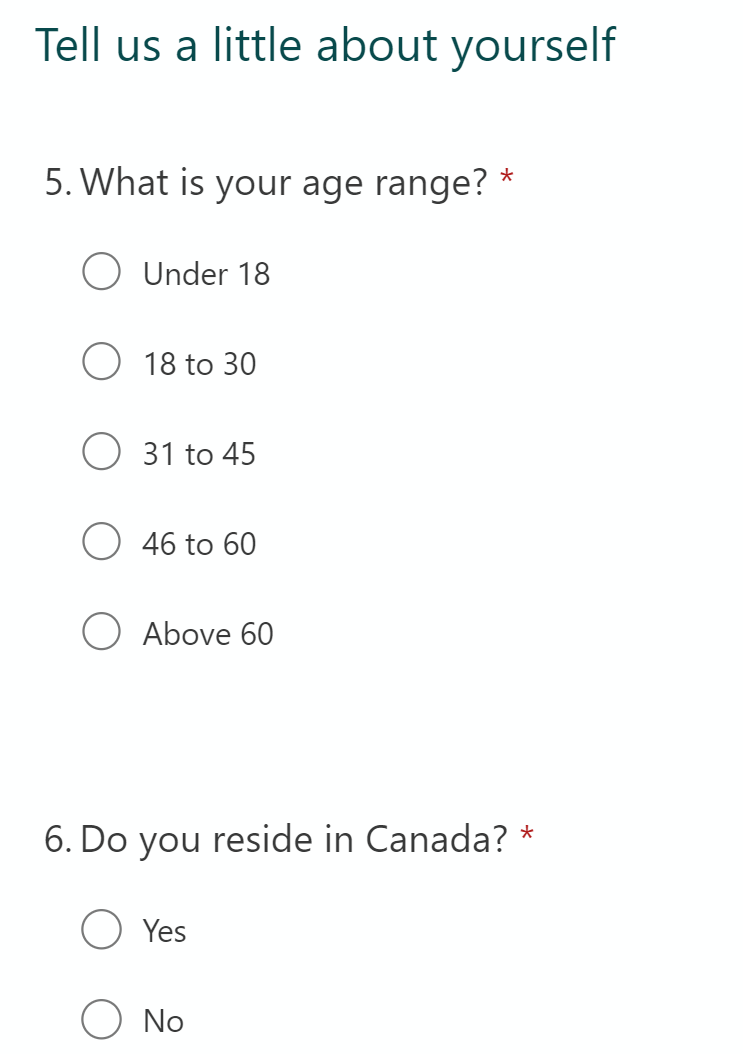Click the "What is your age range?" question text
The width and height of the screenshot is (743, 1054).
[284, 183]
